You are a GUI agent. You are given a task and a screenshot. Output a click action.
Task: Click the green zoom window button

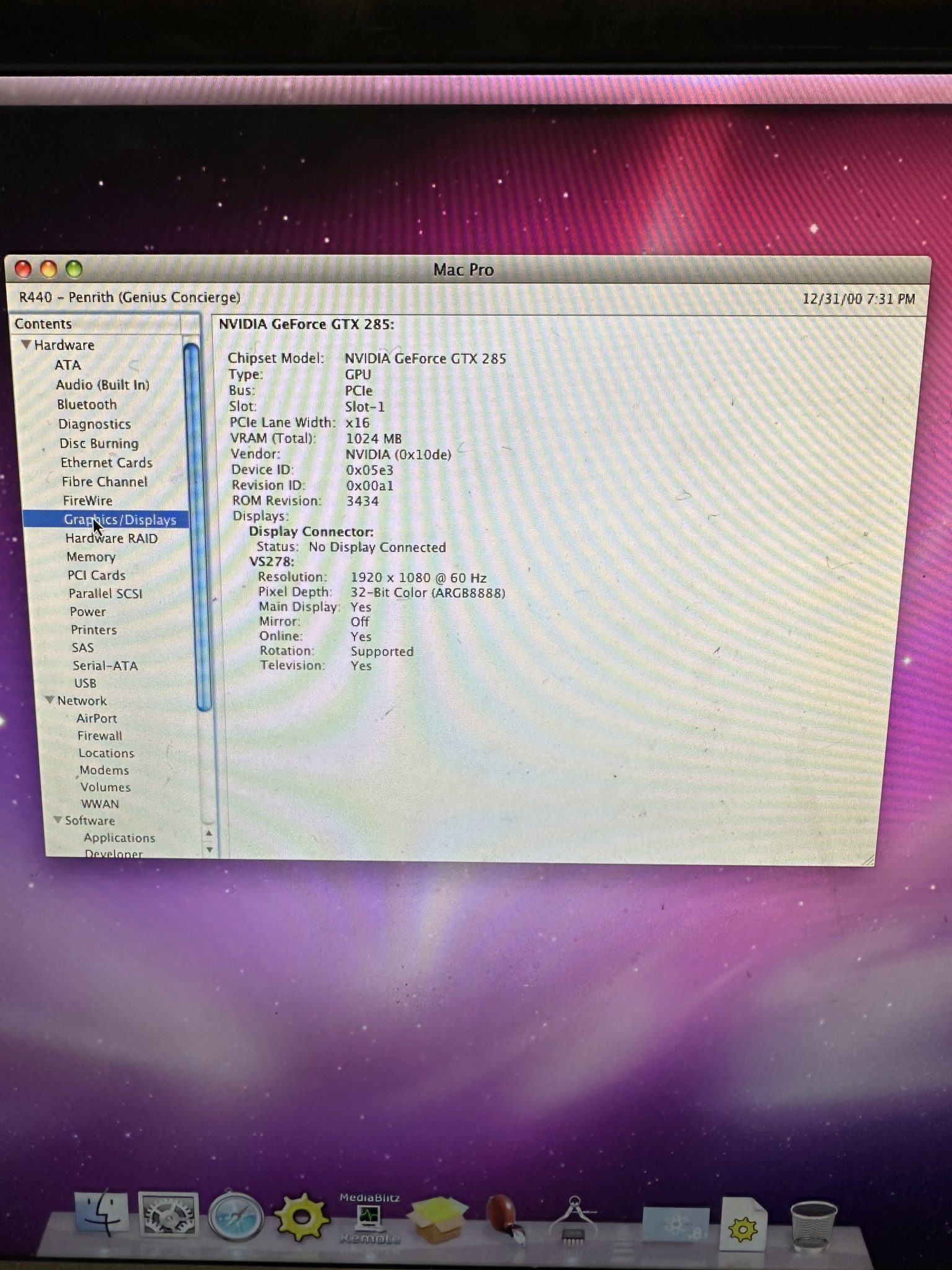(x=74, y=269)
